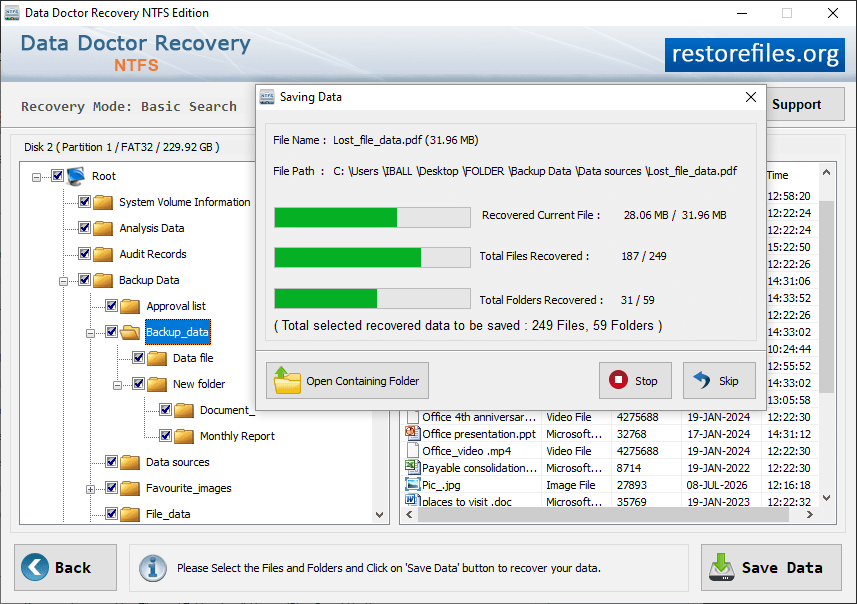Close the Saving Data dialog

coord(751,97)
